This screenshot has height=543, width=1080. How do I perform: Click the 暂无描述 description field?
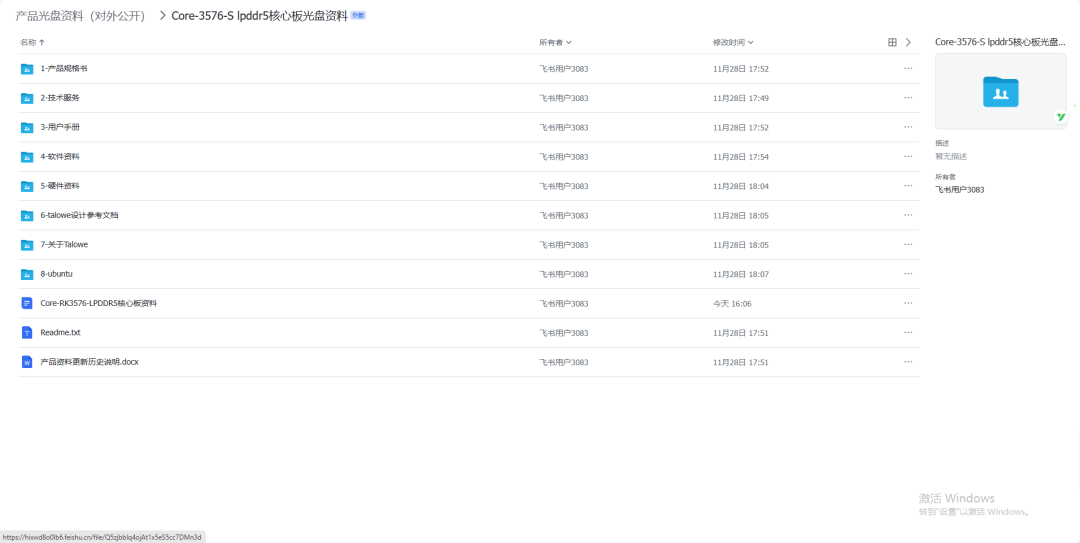[x=951, y=156]
